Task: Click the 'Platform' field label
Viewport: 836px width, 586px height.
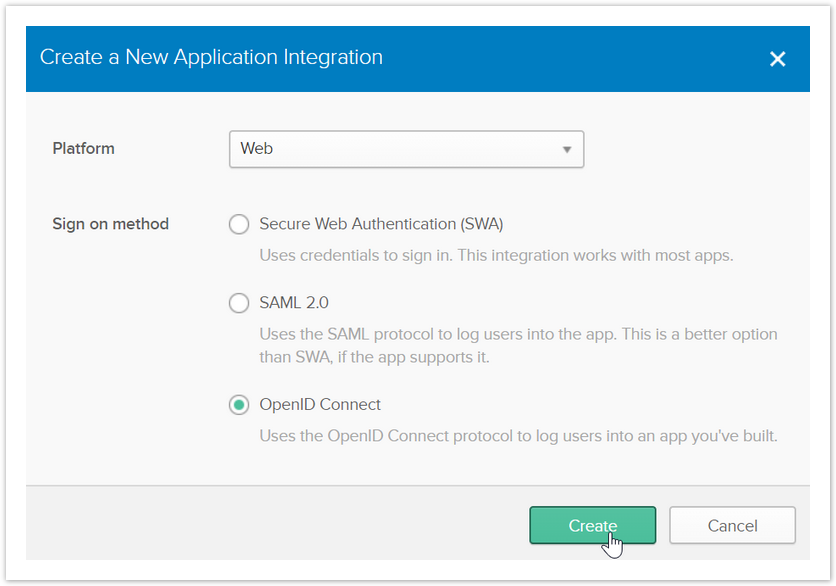Action: pos(83,149)
